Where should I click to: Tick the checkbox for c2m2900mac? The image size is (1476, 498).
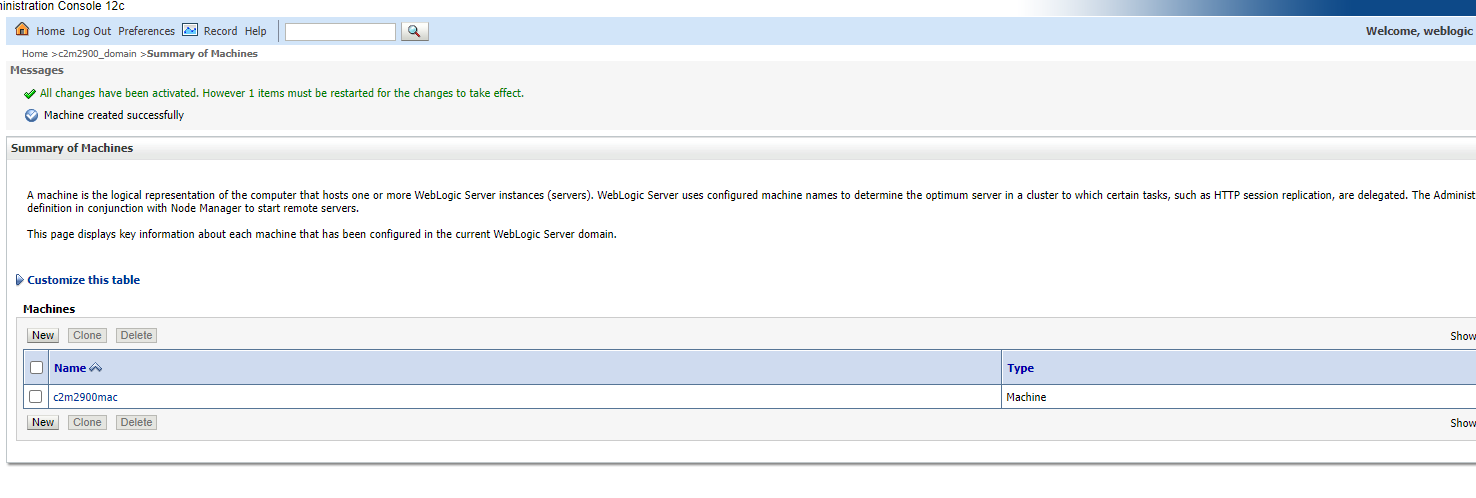(x=36, y=397)
